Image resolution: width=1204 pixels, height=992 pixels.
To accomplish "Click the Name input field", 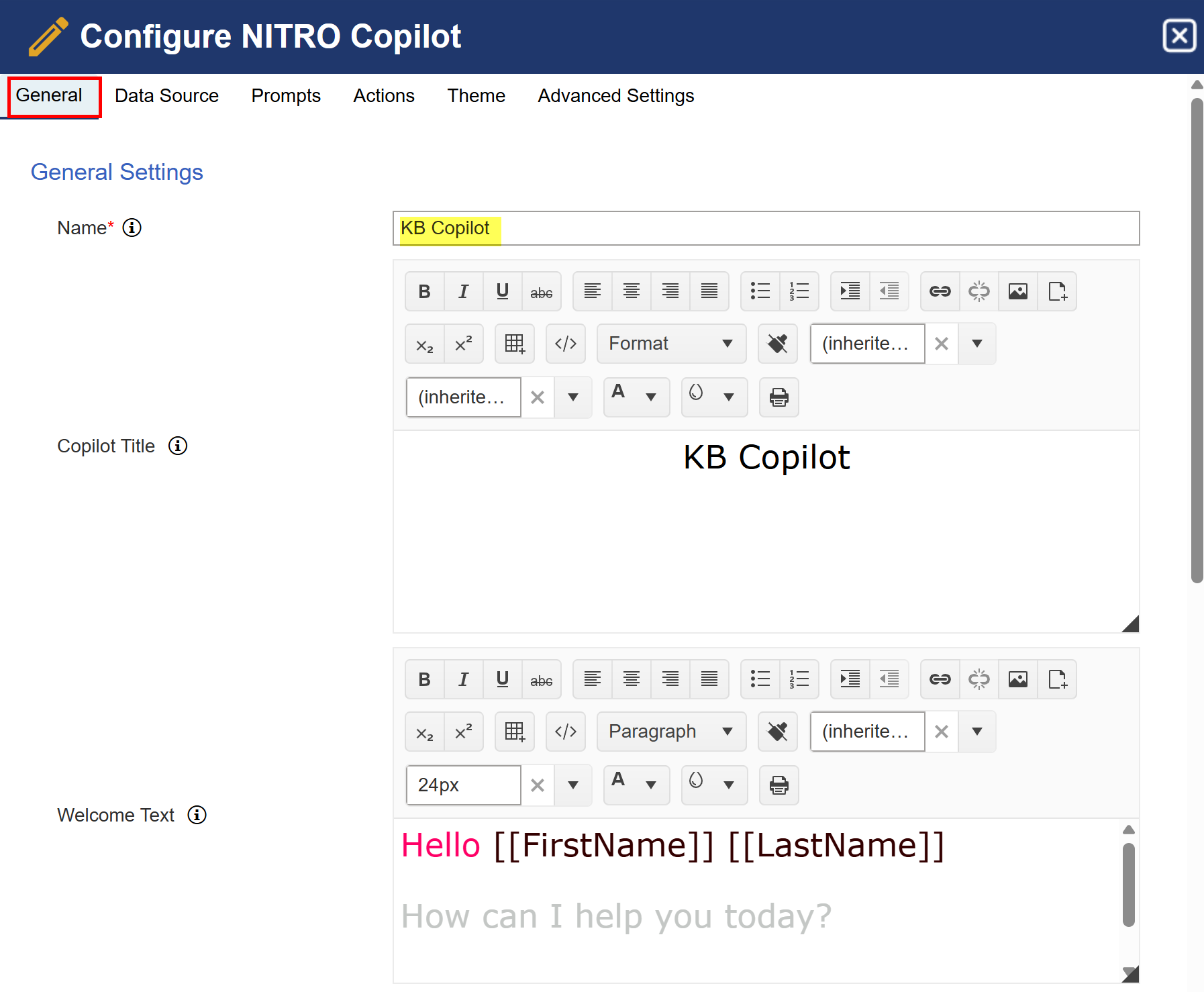I will [x=765, y=228].
